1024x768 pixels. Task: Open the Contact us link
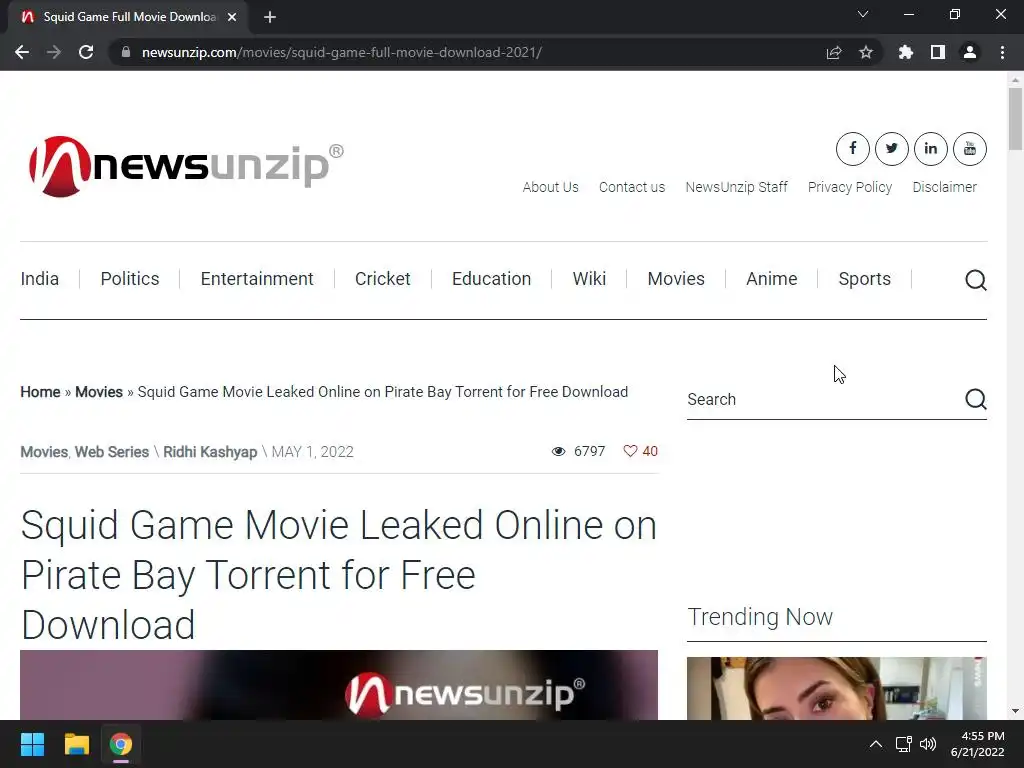(632, 187)
